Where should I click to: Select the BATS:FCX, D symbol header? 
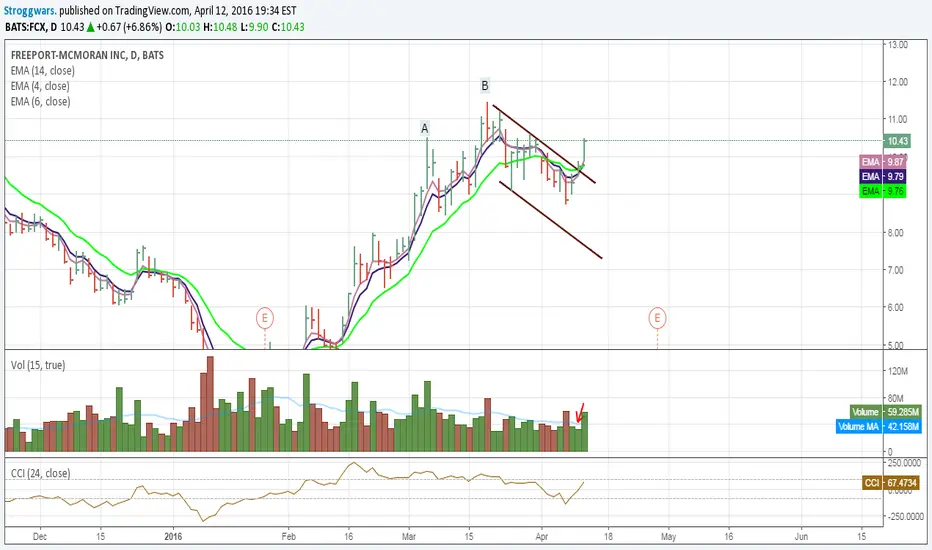click(31, 27)
